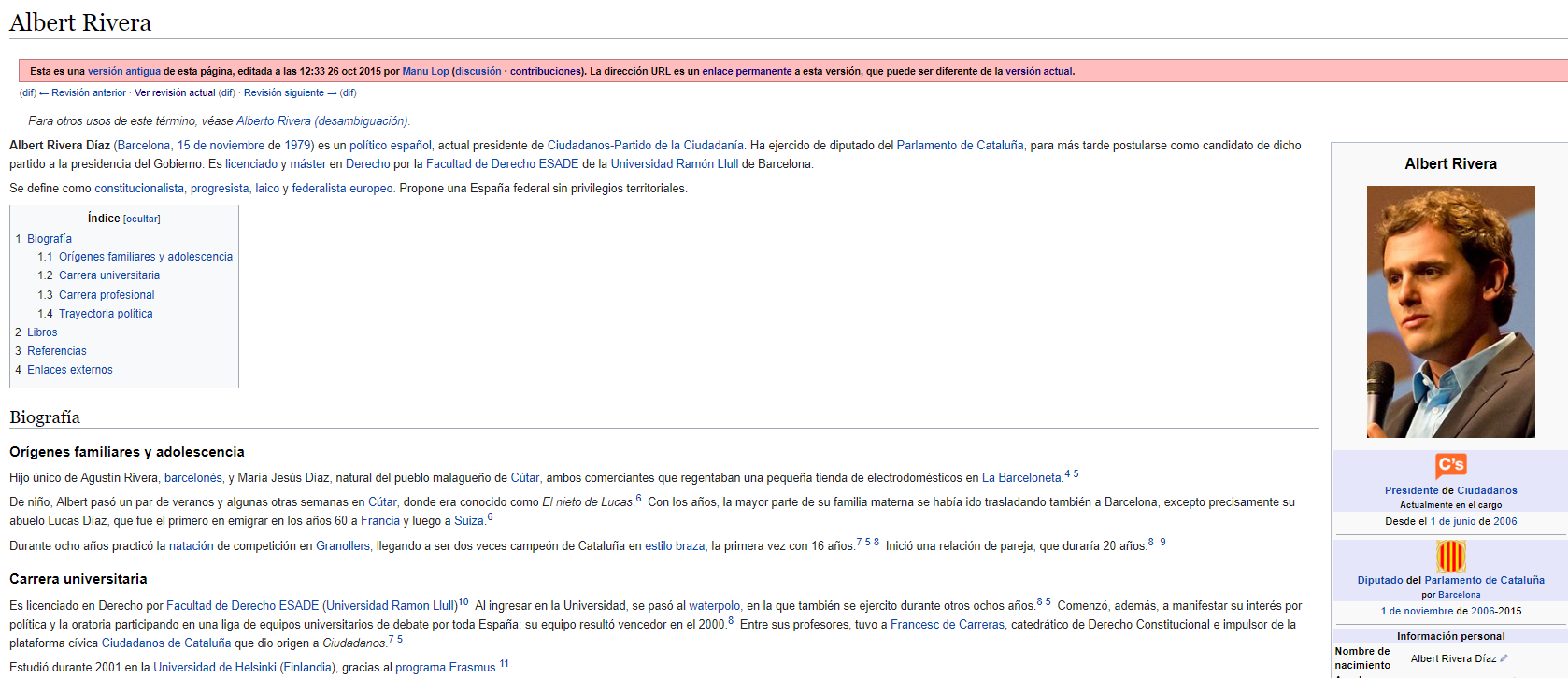The height and width of the screenshot is (678, 1568).
Task: Open the versión antigua link
Action: pyautogui.click(x=124, y=71)
